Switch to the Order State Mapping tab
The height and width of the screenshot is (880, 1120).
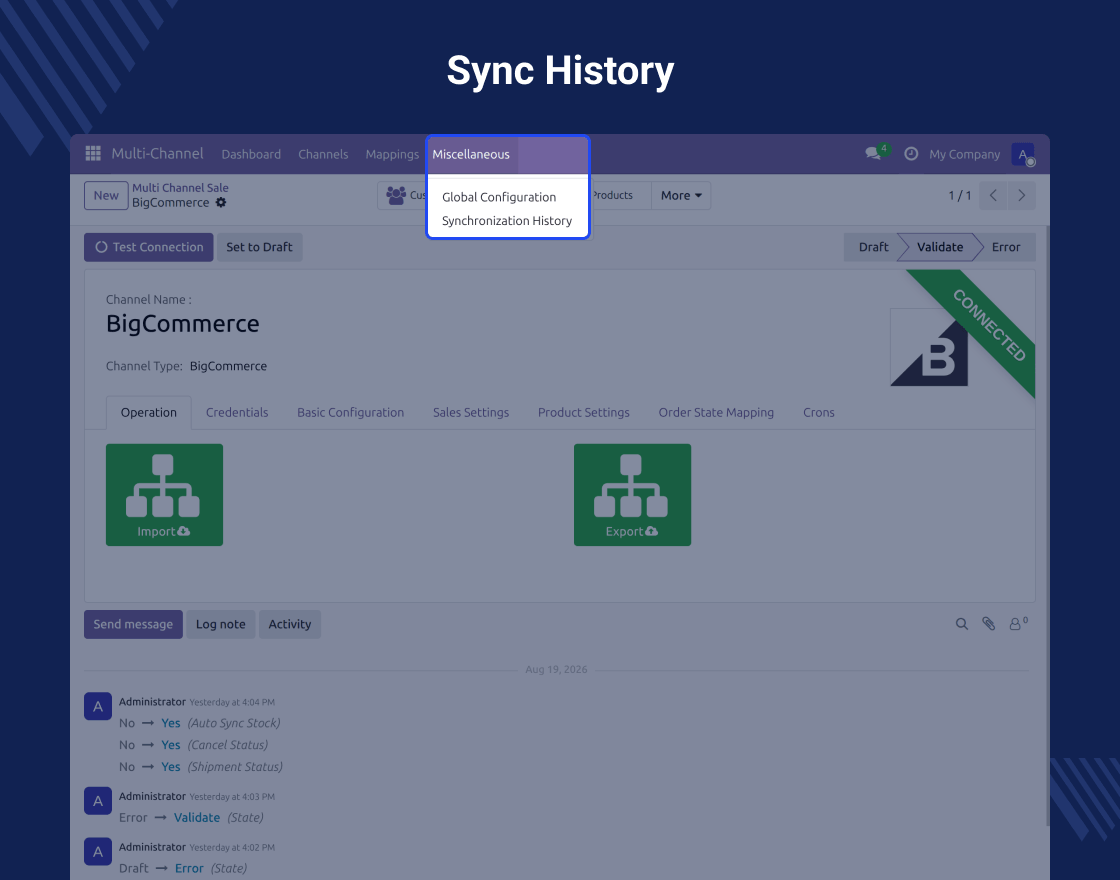pyautogui.click(x=716, y=412)
